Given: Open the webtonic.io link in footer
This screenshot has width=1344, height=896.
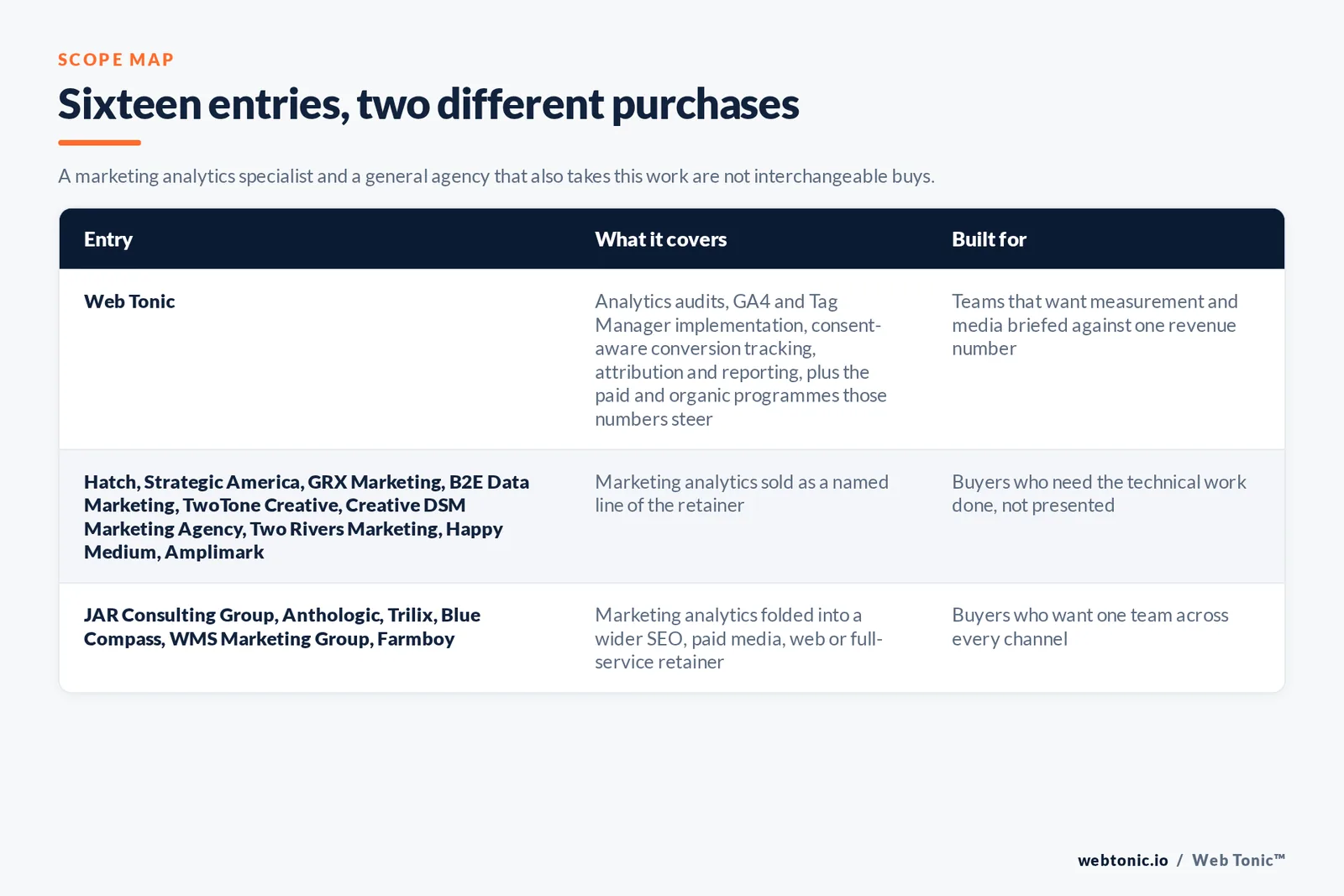Looking at the screenshot, I should coord(1123,860).
